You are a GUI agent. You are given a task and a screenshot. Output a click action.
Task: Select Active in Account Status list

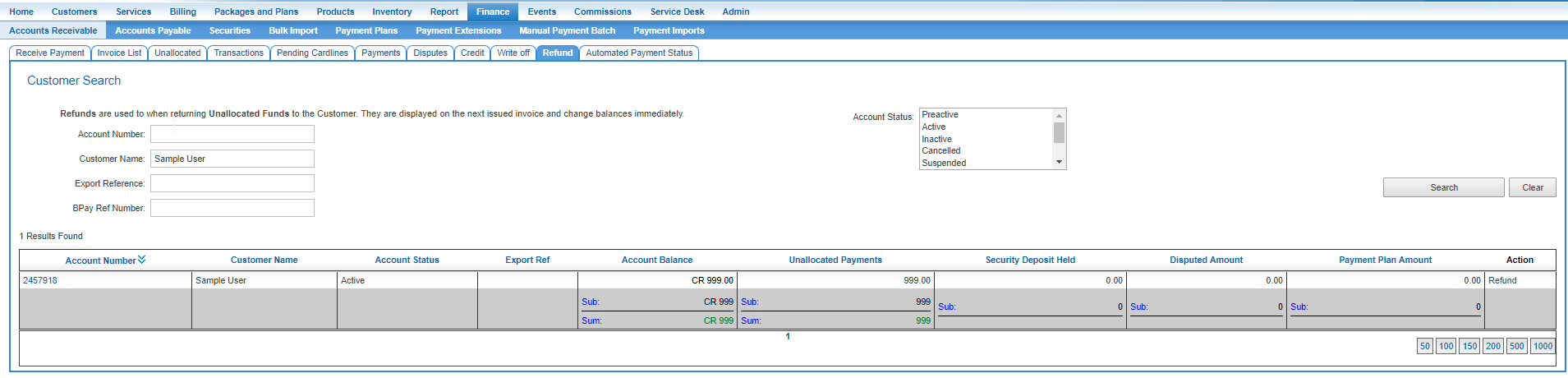pos(934,127)
